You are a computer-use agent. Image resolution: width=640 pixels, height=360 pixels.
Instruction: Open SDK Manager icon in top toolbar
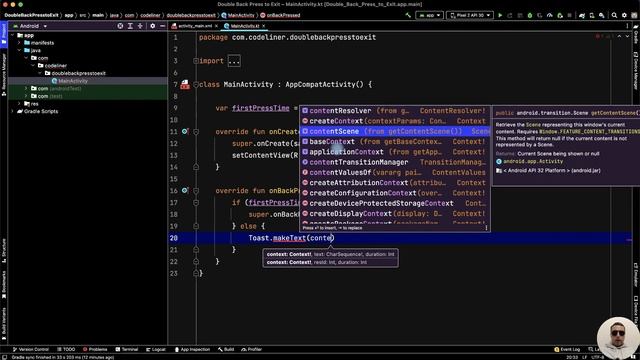tap(602, 15)
